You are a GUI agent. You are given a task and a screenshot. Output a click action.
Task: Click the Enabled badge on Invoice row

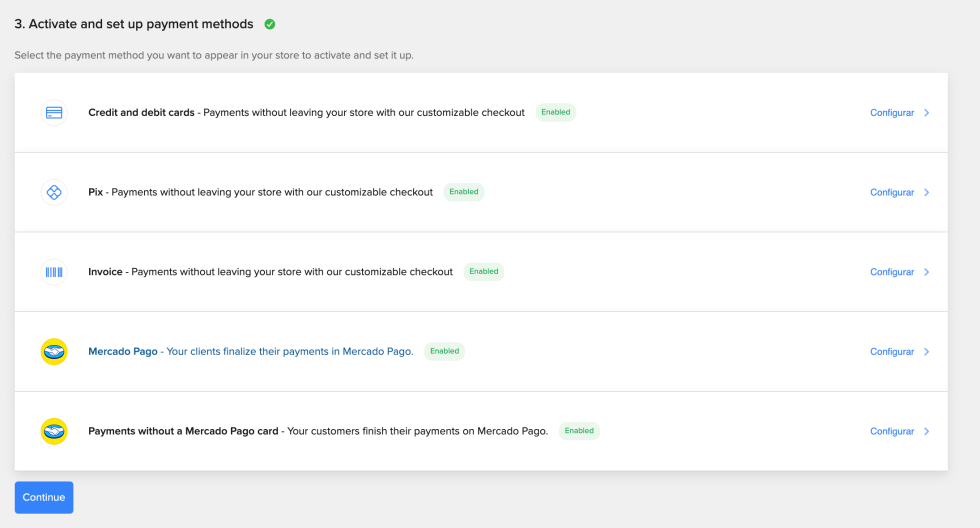coord(484,271)
